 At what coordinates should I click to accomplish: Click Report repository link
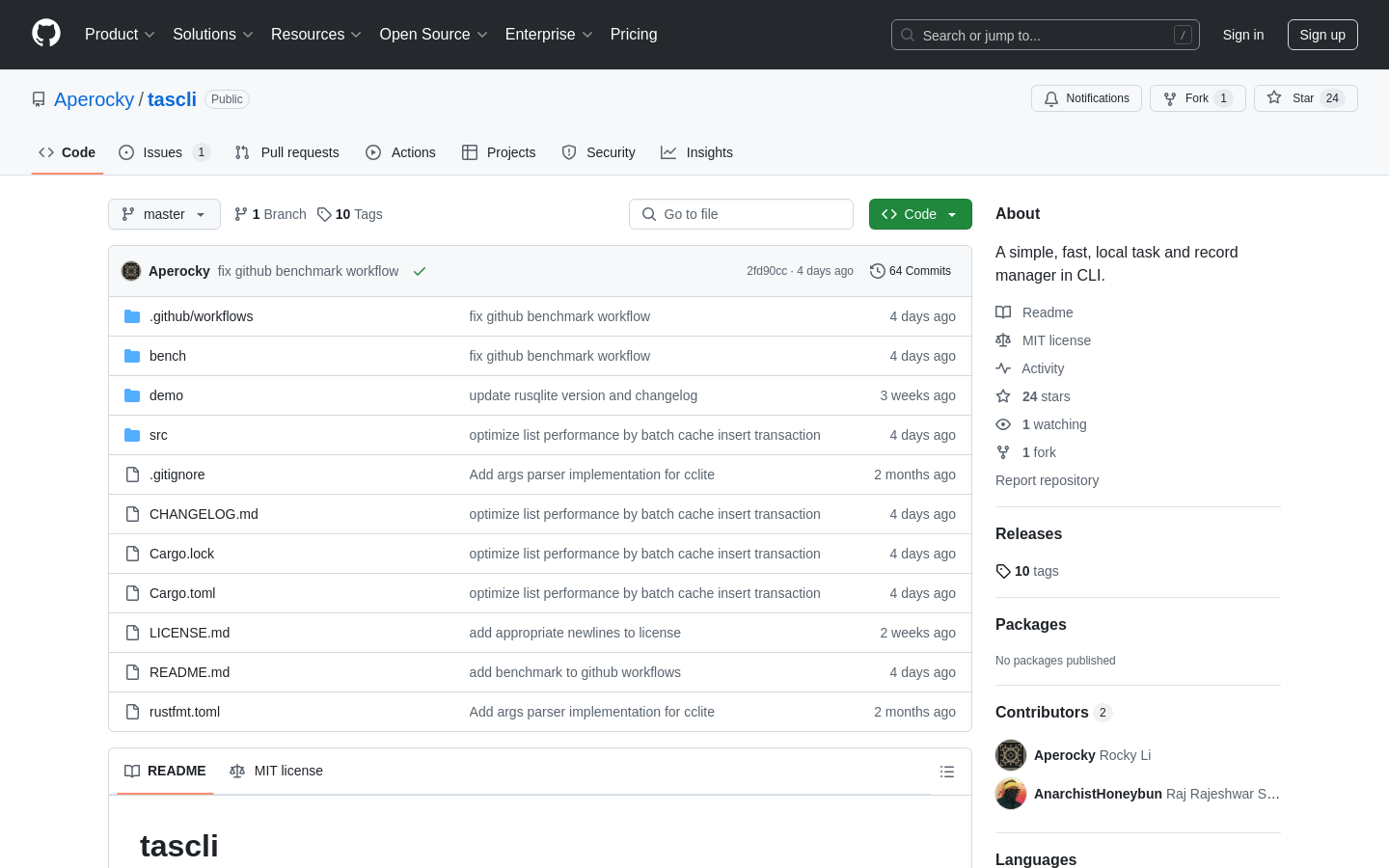[1047, 480]
